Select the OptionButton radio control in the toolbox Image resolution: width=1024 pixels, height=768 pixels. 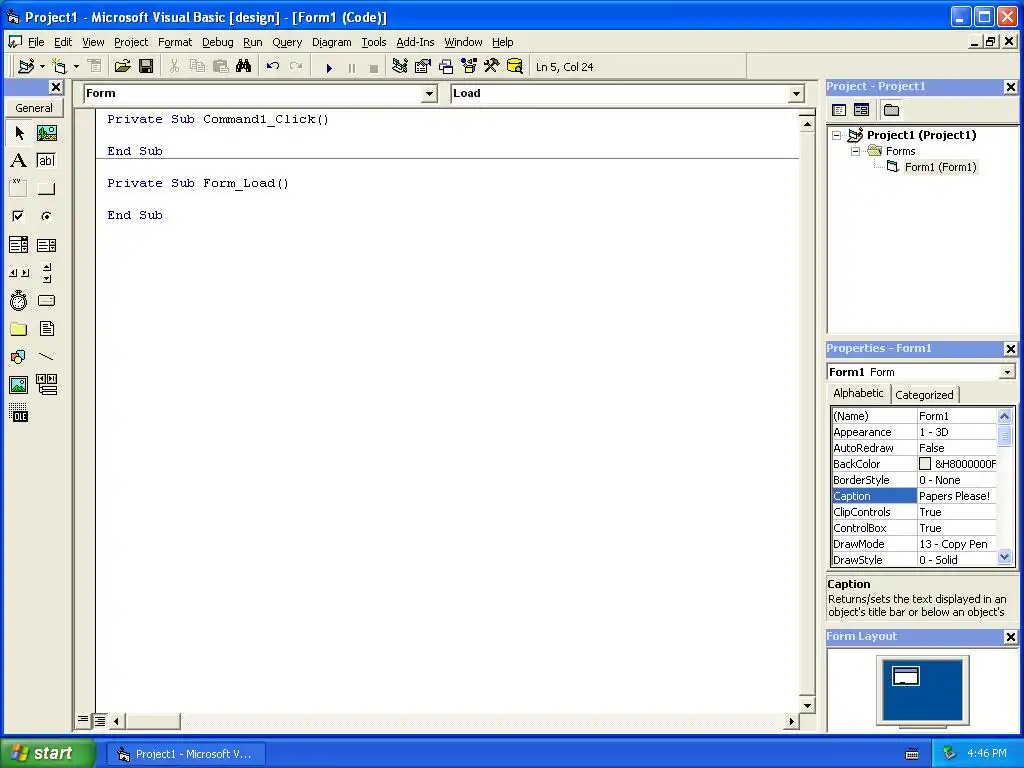click(46, 216)
